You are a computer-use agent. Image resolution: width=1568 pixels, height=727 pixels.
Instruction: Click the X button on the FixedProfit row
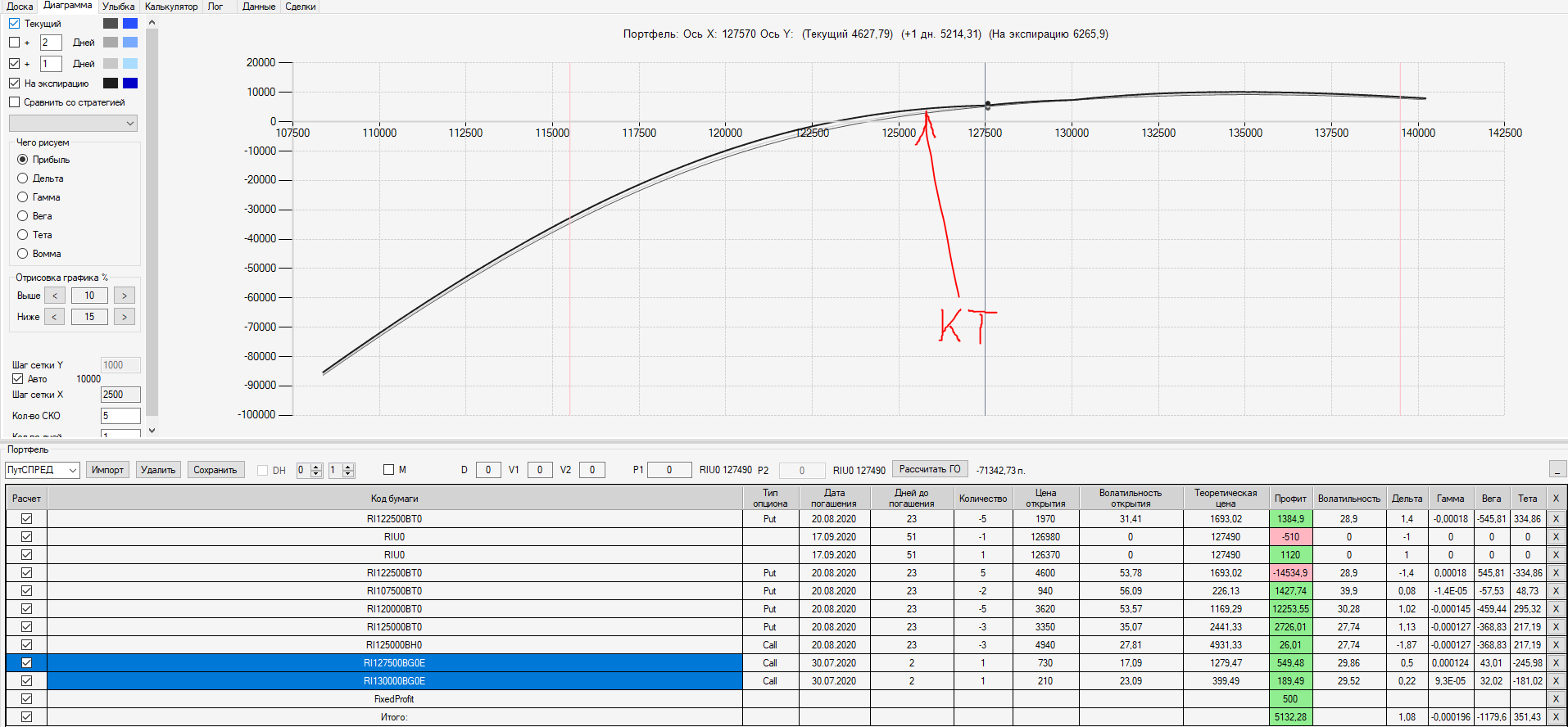[x=1556, y=699]
